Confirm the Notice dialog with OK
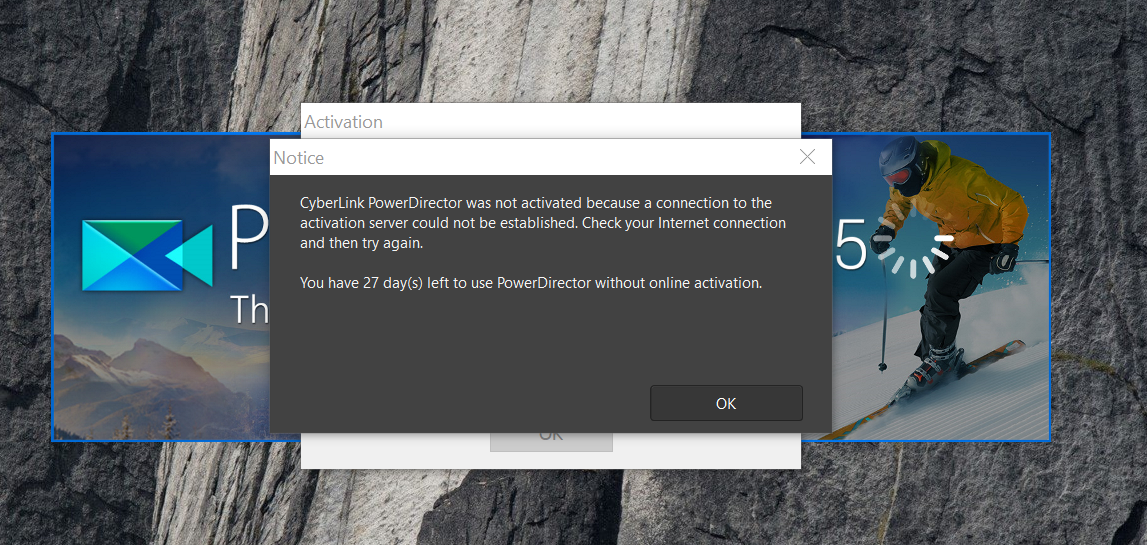The image size is (1147, 545). [x=726, y=403]
